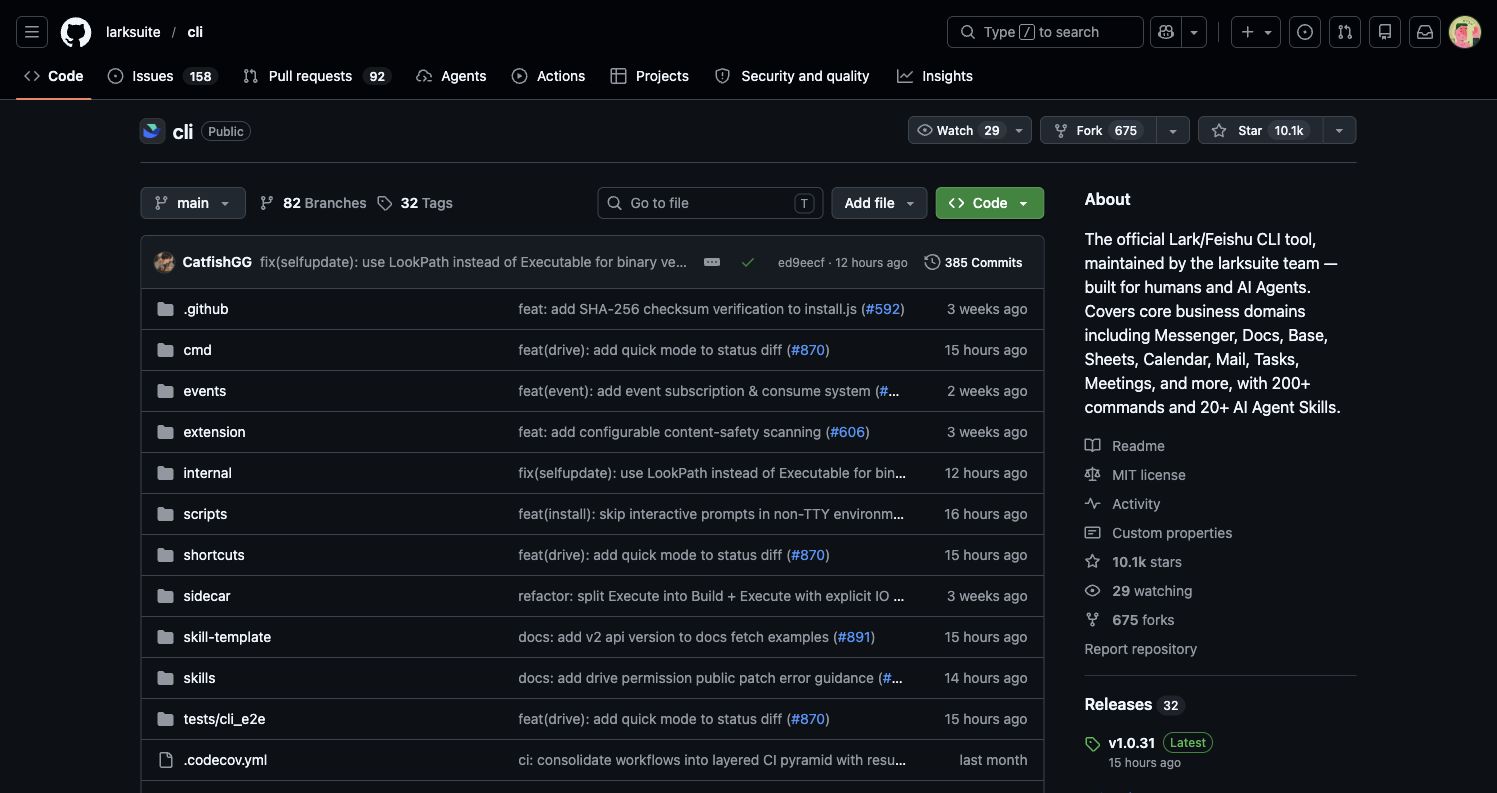Open the Add file dropdown
The height and width of the screenshot is (793, 1497).
(879, 203)
